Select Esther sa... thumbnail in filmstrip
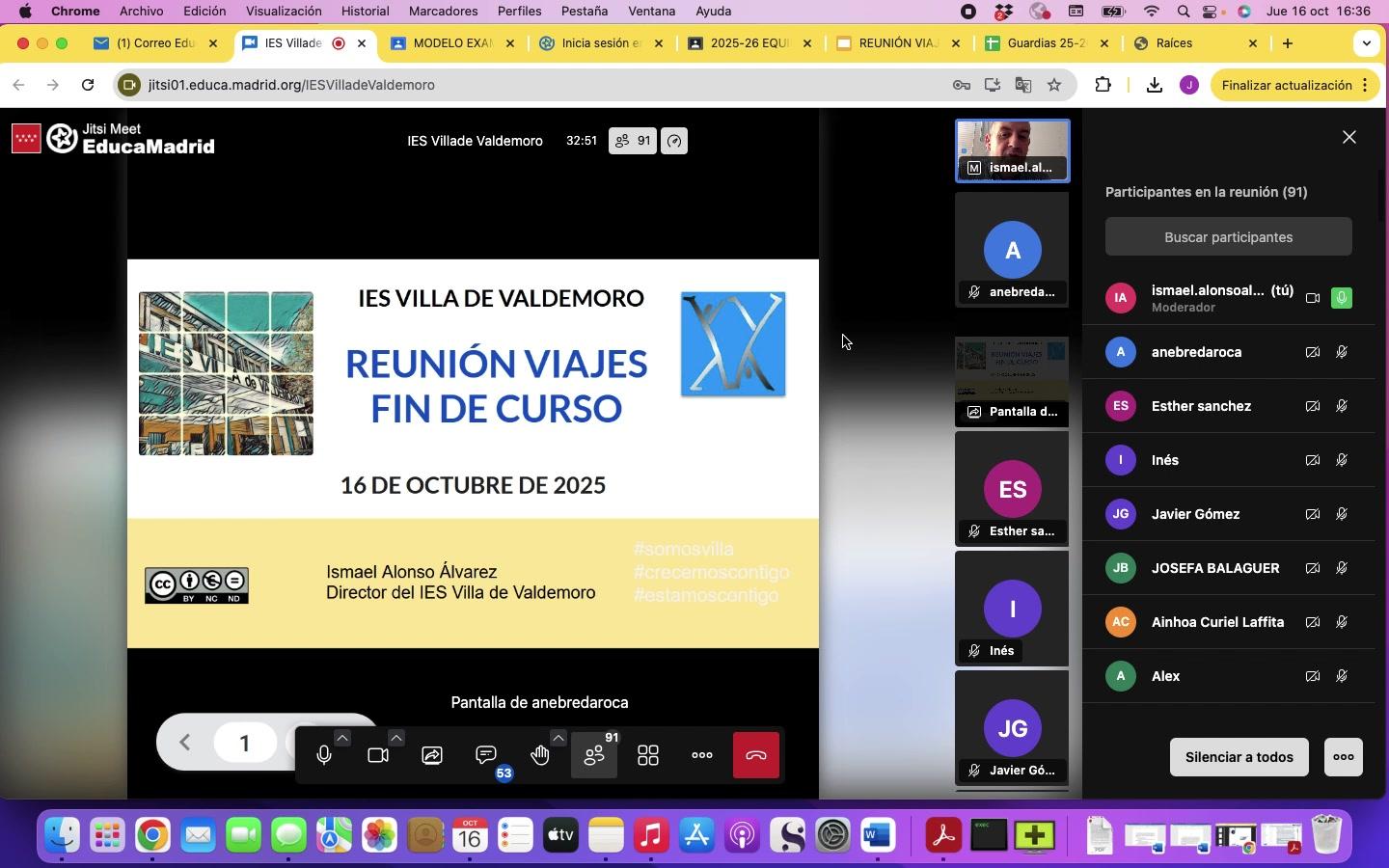The width and height of the screenshot is (1389, 868). pyautogui.click(x=1012, y=489)
